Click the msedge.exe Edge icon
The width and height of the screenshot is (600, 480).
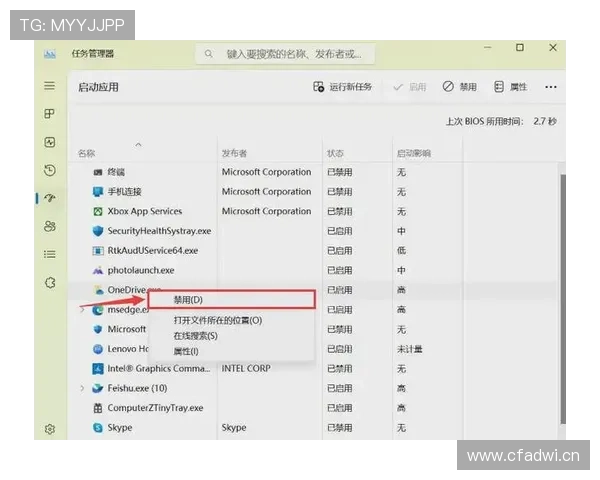click(98, 309)
